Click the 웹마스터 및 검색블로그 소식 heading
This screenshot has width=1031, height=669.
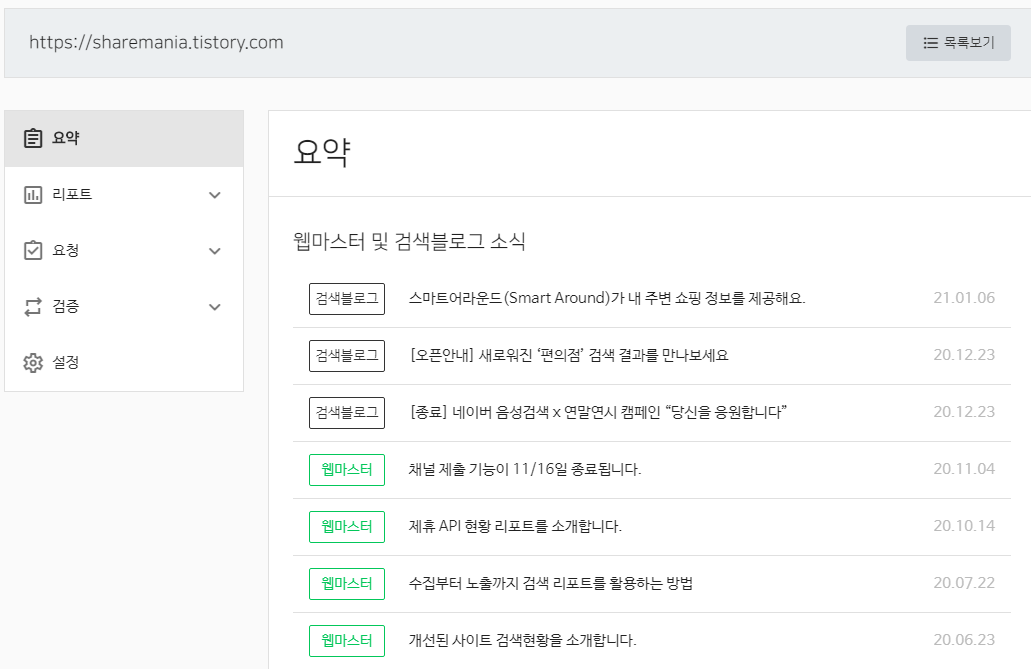pos(409,241)
